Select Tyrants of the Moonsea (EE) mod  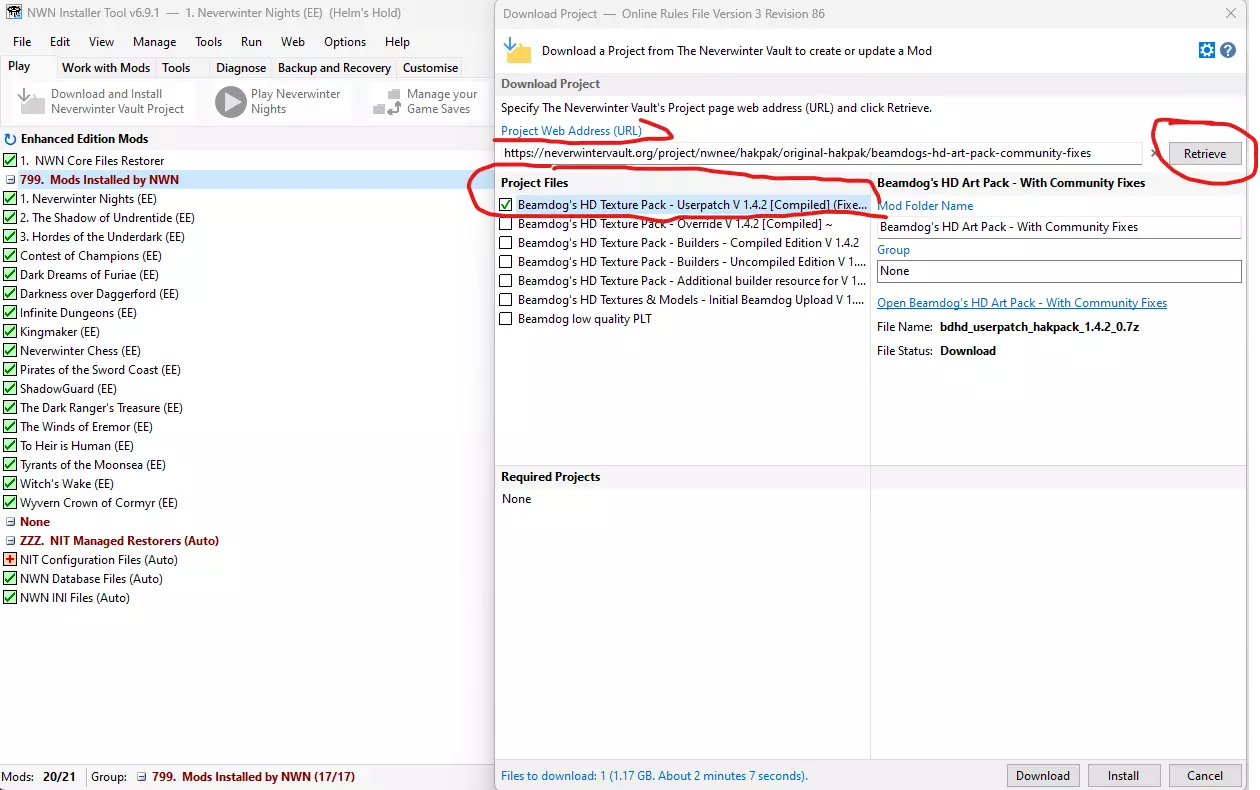(93, 465)
